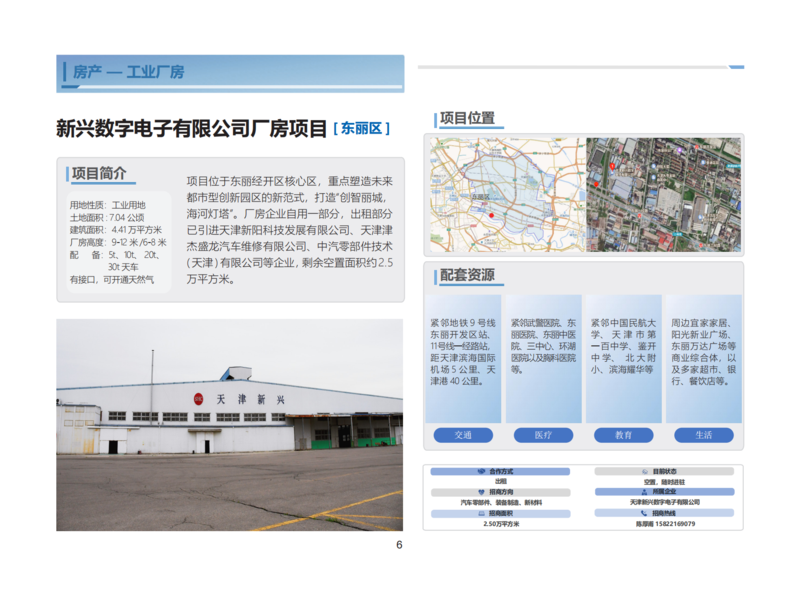Click the hotline number 15822169079
This screenshot has width=800, height=594.
[675, 524]
